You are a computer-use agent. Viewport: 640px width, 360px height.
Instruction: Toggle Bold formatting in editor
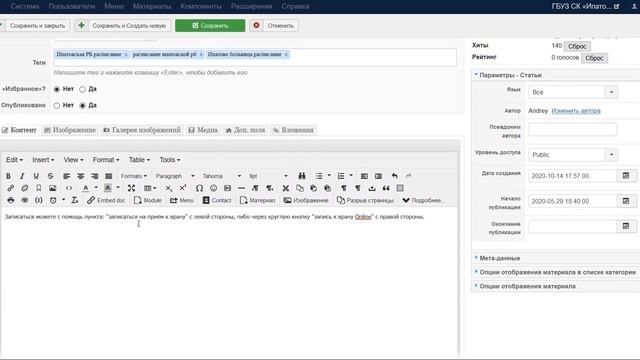8,176
